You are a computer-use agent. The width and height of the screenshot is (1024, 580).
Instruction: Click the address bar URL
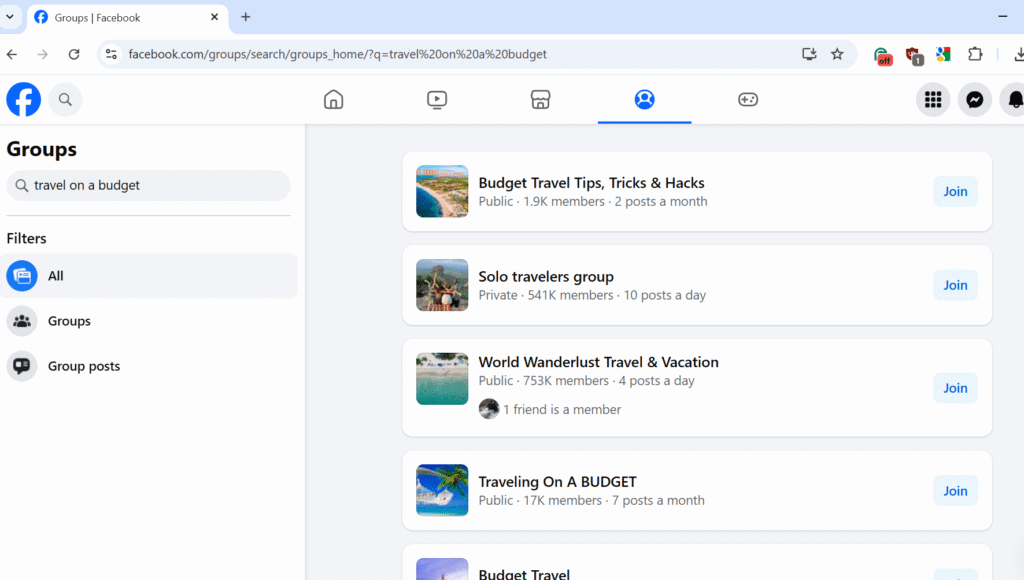click(x=337, y=54)
